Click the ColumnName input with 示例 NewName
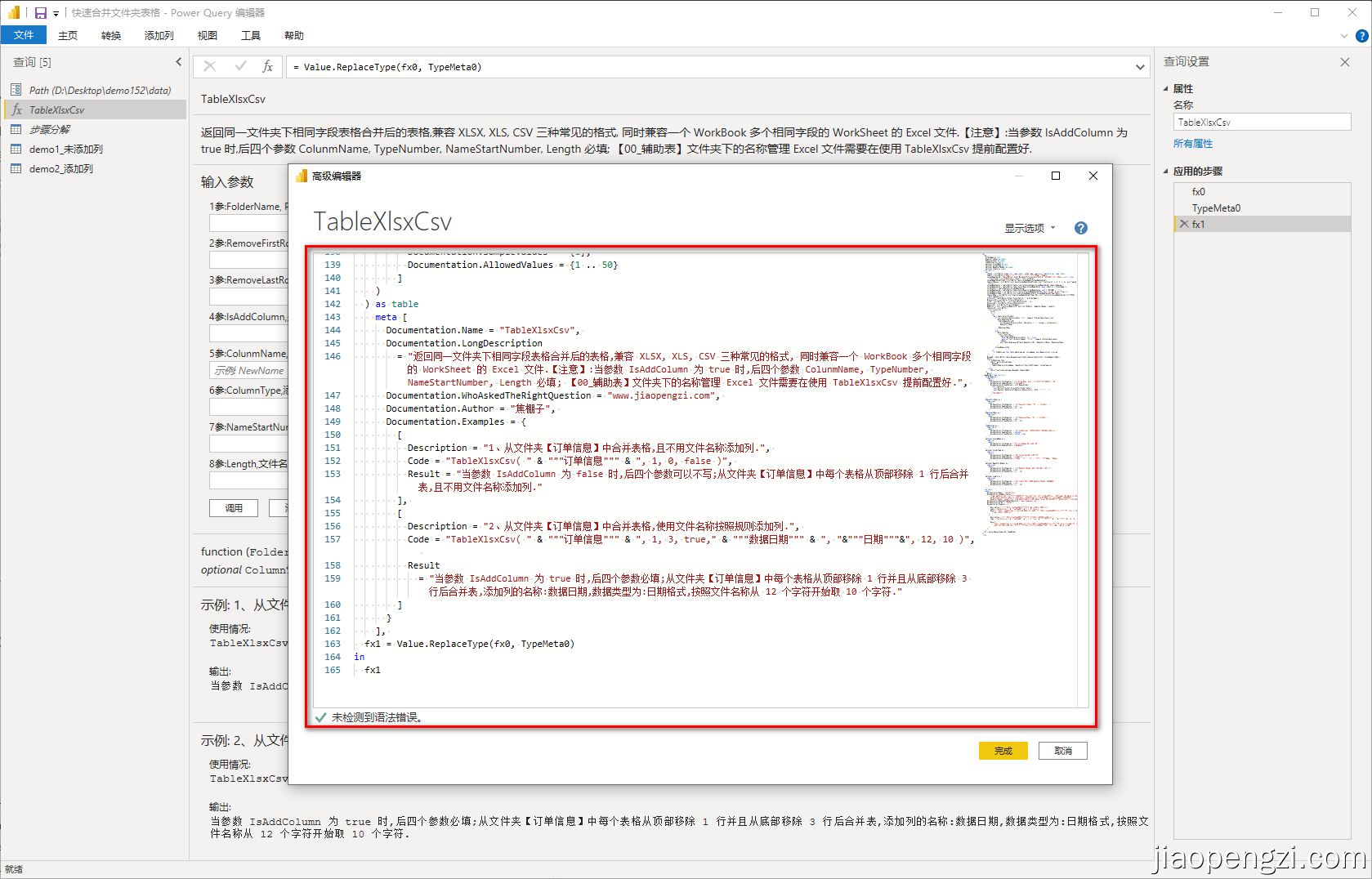1372x879 pixels. (249, 370)
